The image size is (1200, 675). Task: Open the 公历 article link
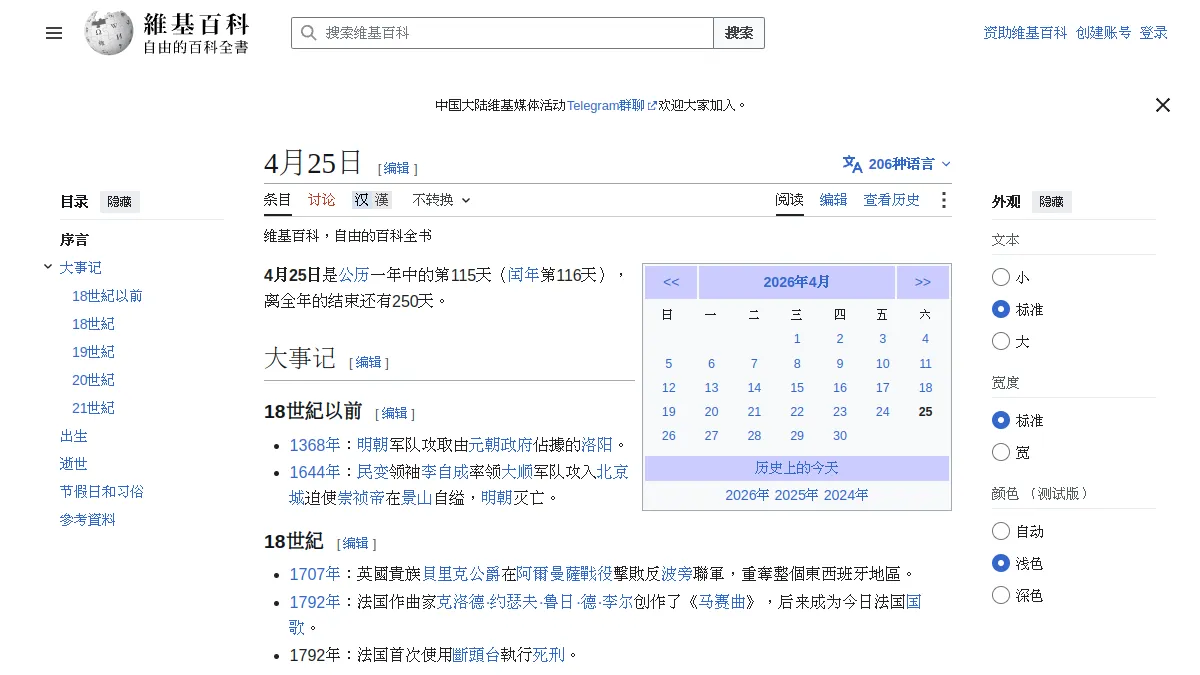354,275
